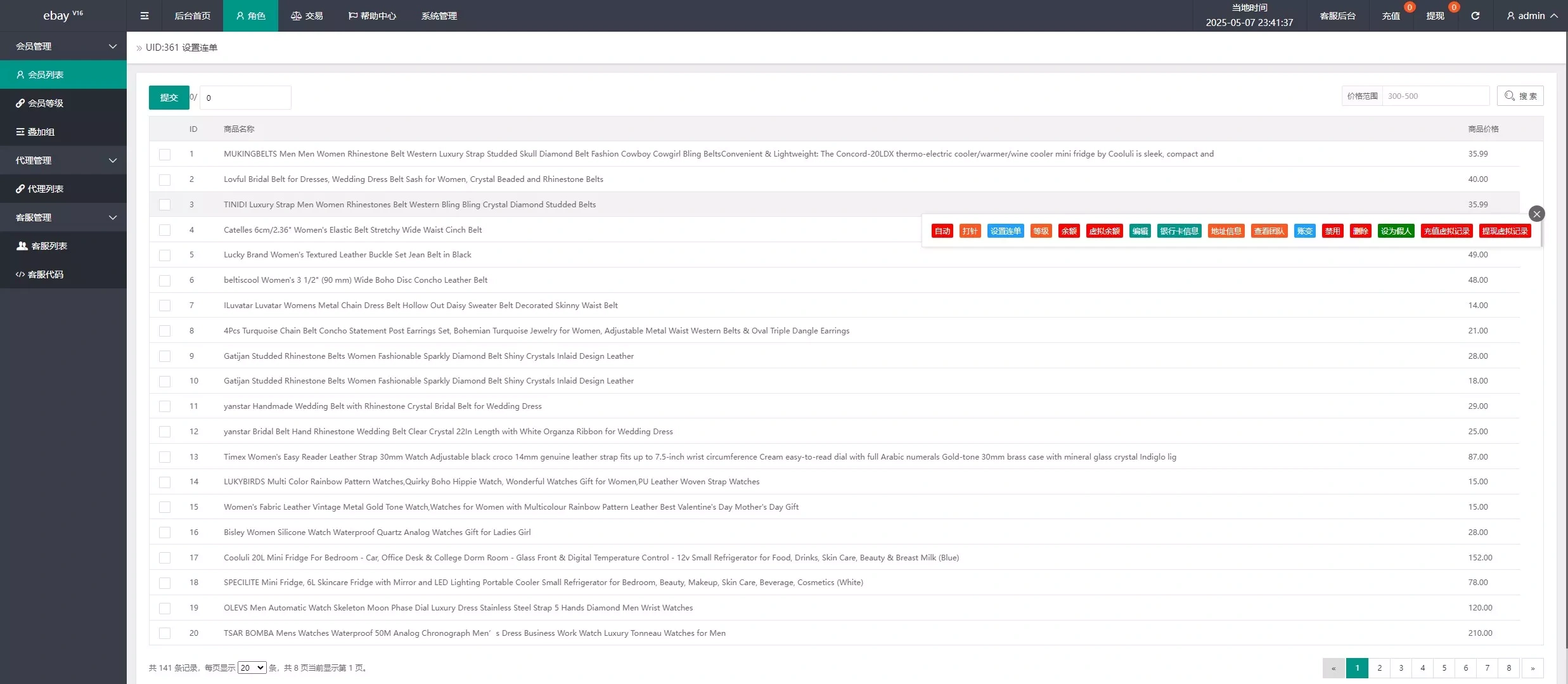Click the magnifier search button

tap(1520, 96)
